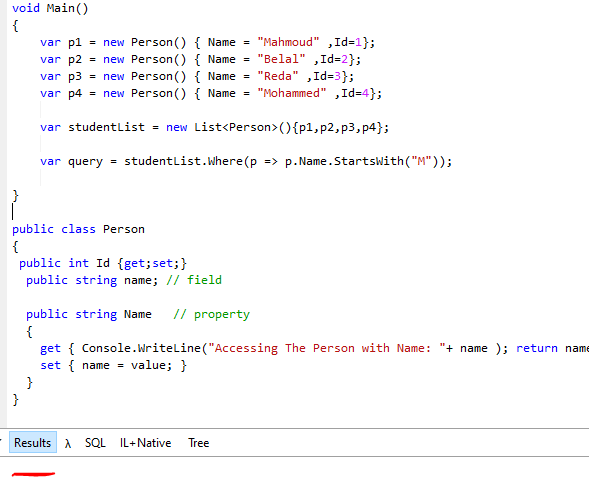The width and height of the screenshot is (589, 500).
Task: Click the {p1,p2,p3,p4} collection initializer
Action: click(x=337, y=127)
